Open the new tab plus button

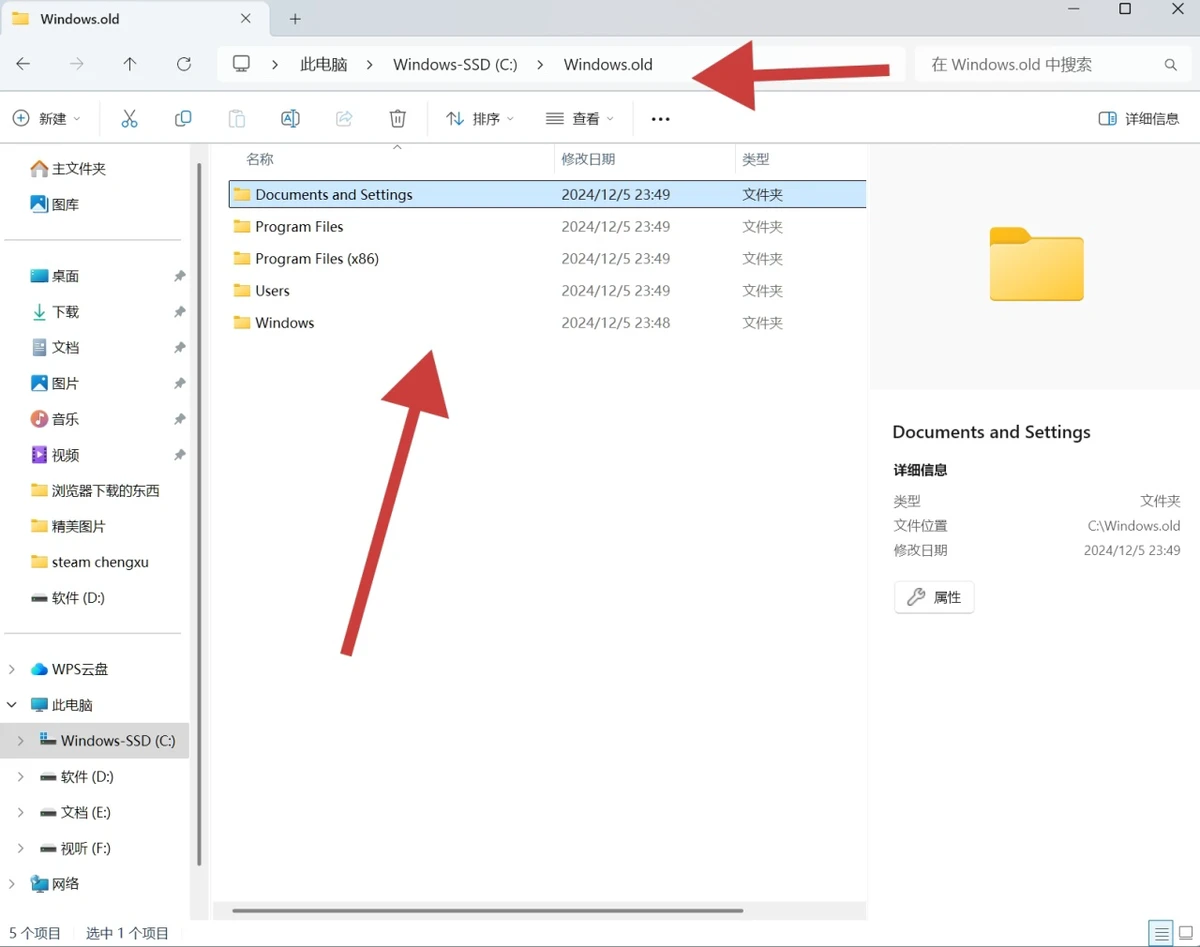click(295, 19)
